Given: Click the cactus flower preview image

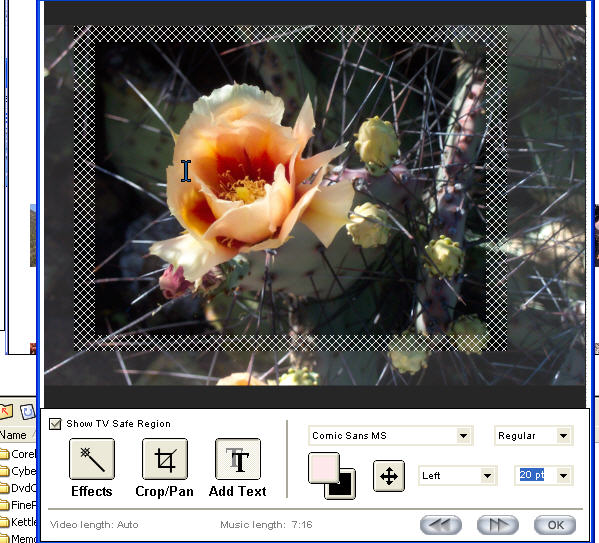Looking at the screenshot, I should (x=315, y=205).
